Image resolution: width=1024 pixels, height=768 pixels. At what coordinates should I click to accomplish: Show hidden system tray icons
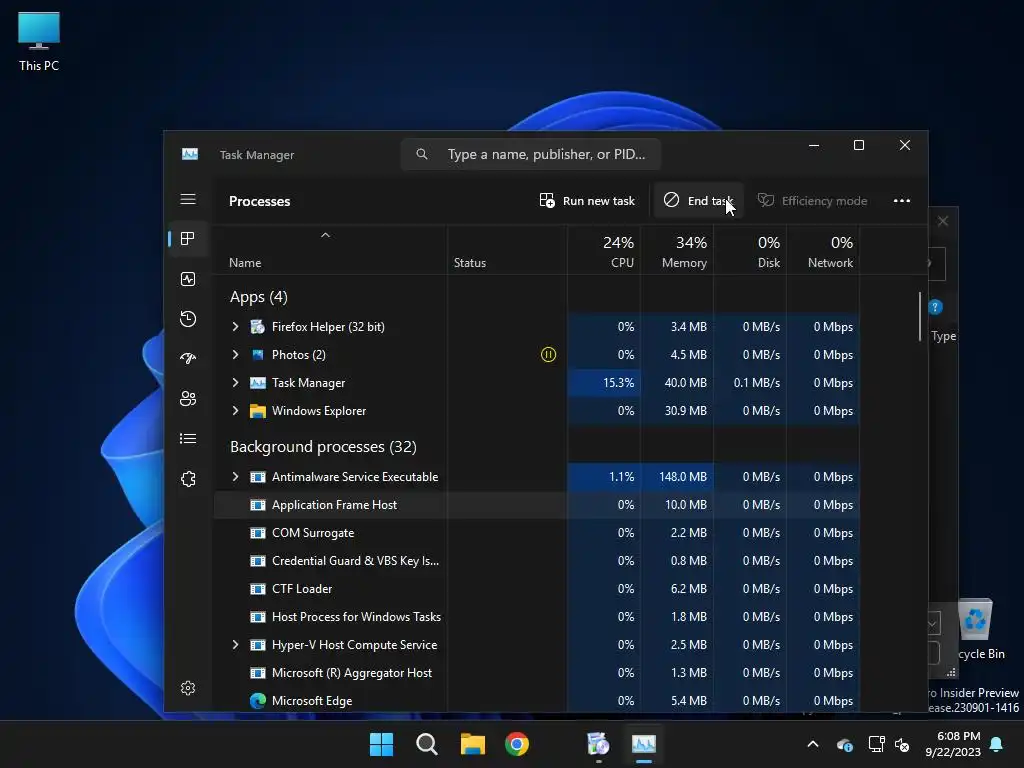pos(813,744)
